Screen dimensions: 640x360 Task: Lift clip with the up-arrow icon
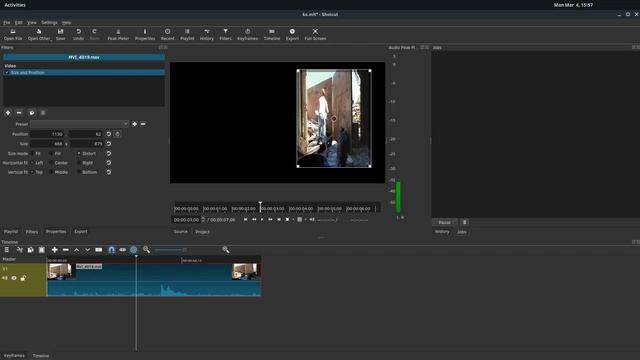pyautogui.click(x=76, y=250)
